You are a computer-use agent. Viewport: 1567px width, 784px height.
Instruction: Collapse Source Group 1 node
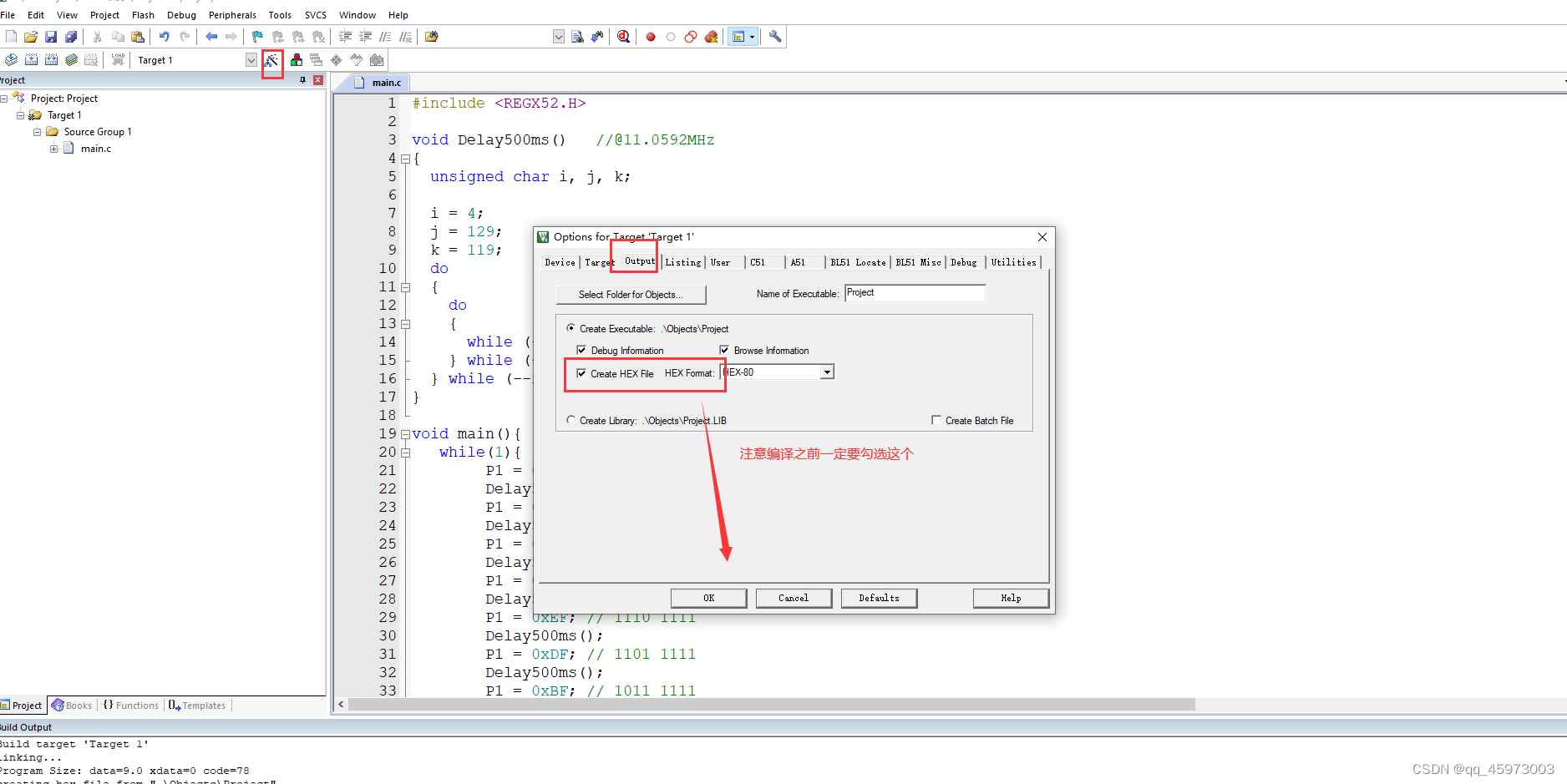click(37, 132)
